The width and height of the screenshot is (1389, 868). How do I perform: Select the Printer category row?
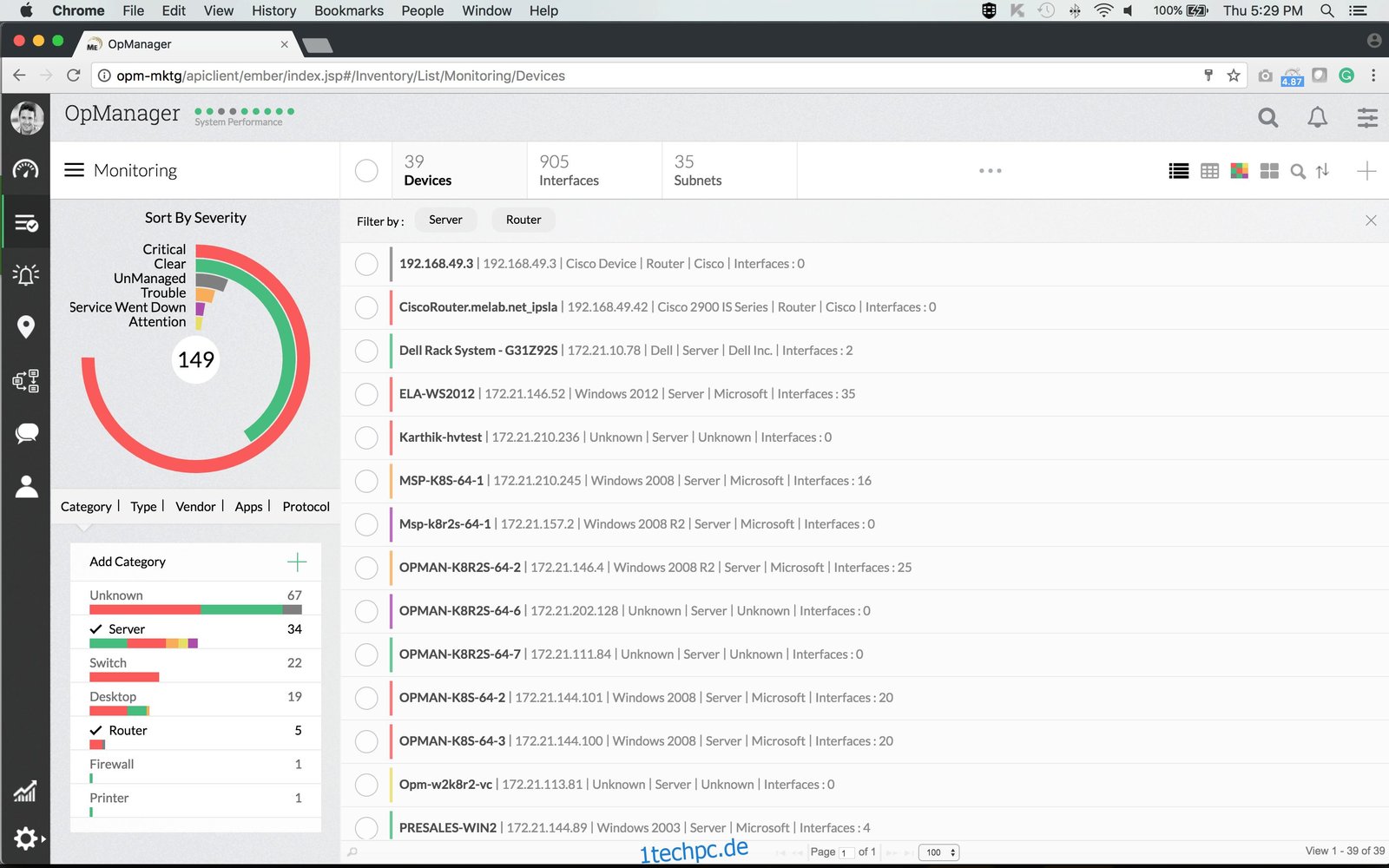tap(195, 802)
